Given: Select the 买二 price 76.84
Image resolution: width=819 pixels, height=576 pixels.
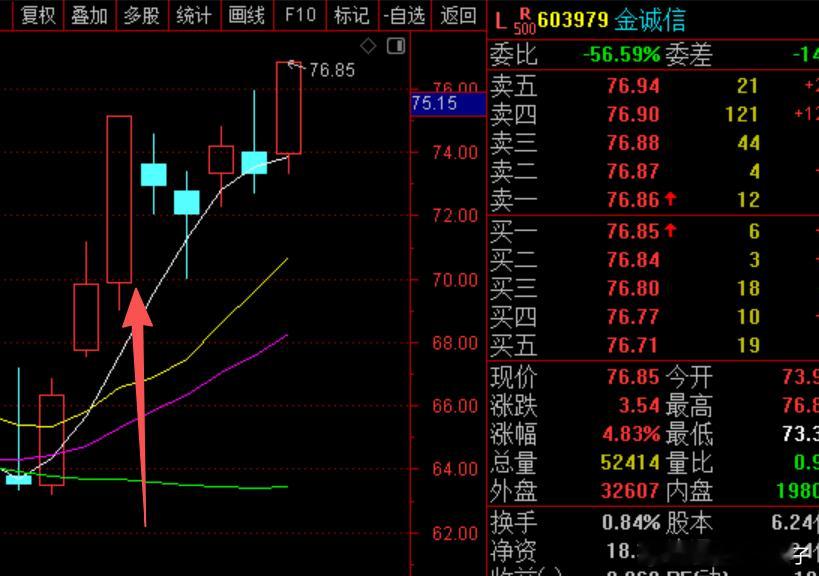Looking at the screenshot, I should (x=633, y=260).
